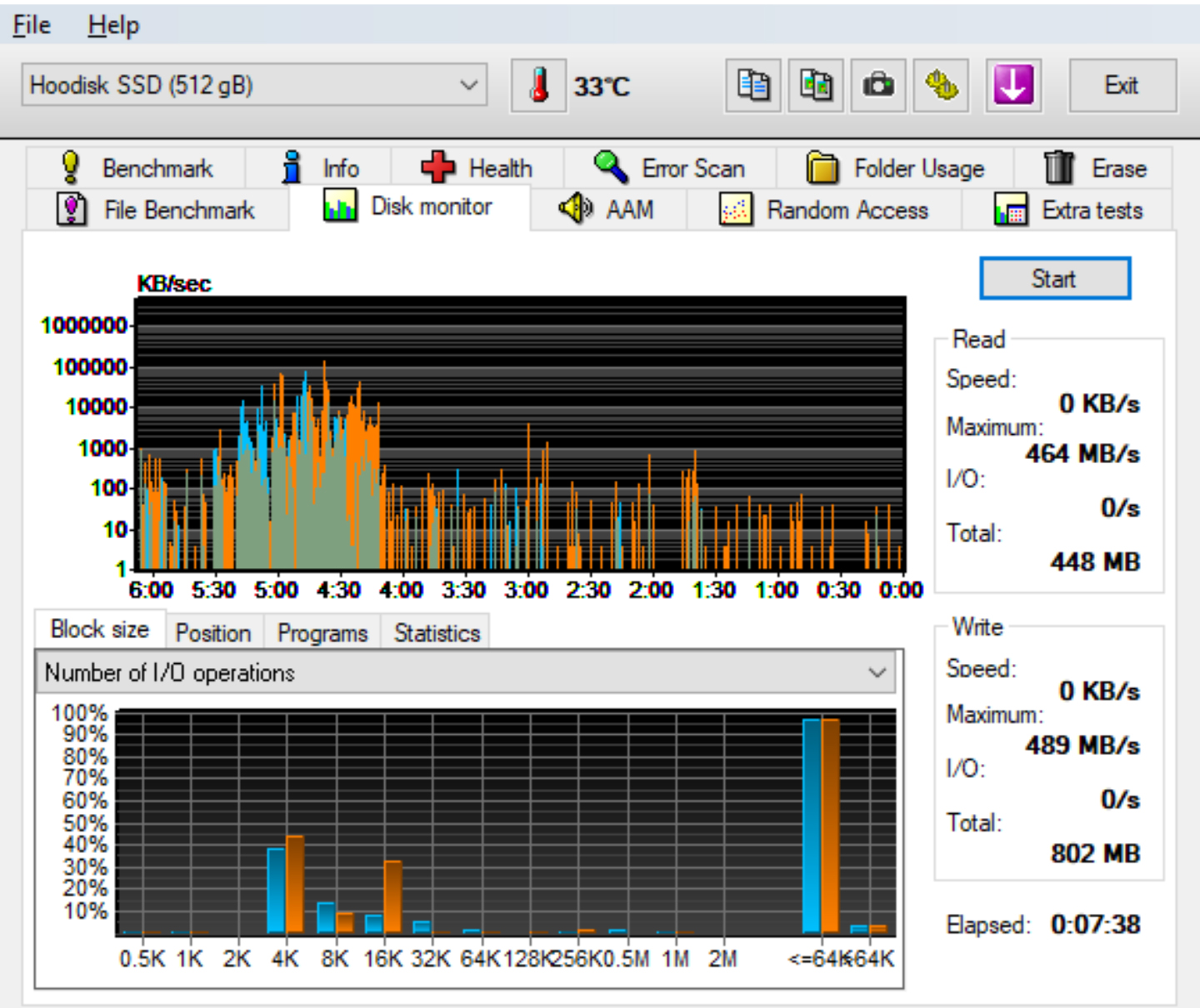Select the Disk monitor tab
The image size is (1200, 1008).
(409, 207)
